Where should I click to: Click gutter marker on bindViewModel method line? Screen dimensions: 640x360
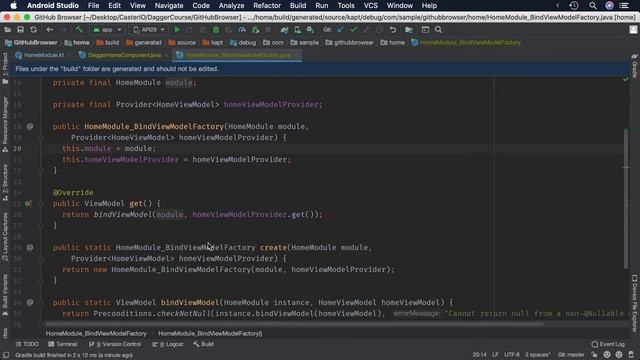[x=30, y=302]
